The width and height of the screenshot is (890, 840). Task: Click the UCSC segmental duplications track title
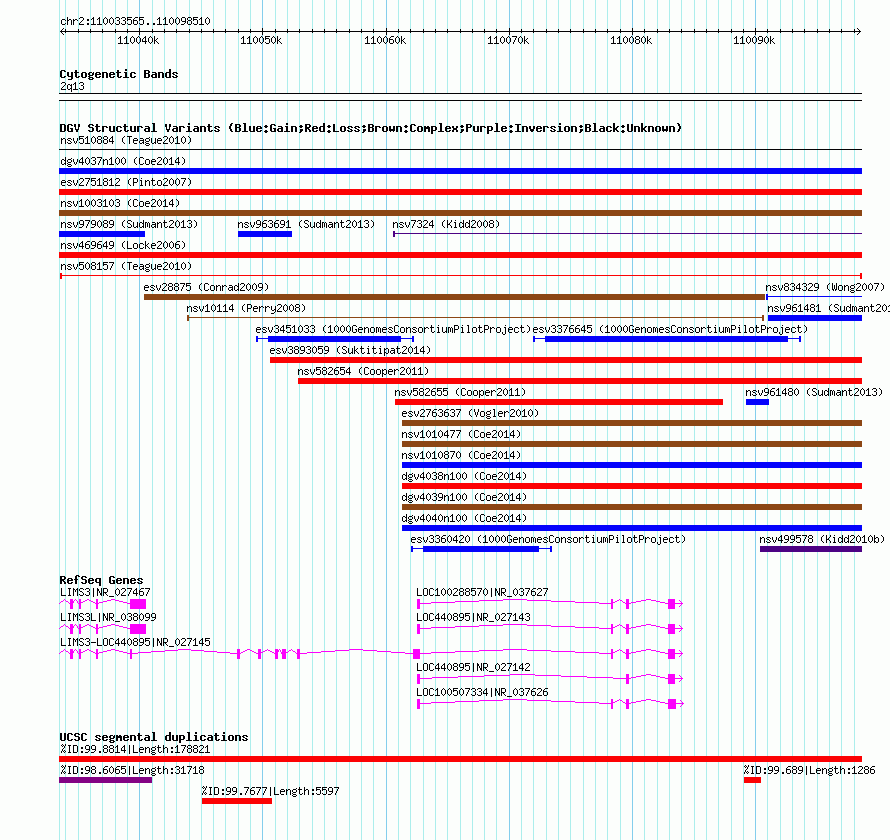[154, 737]
